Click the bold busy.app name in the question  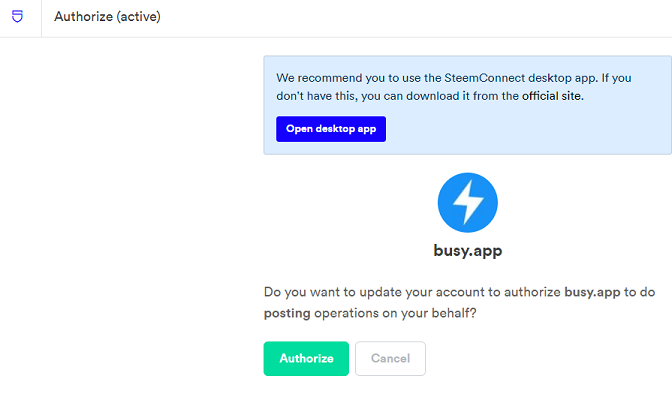coord(592,292)
